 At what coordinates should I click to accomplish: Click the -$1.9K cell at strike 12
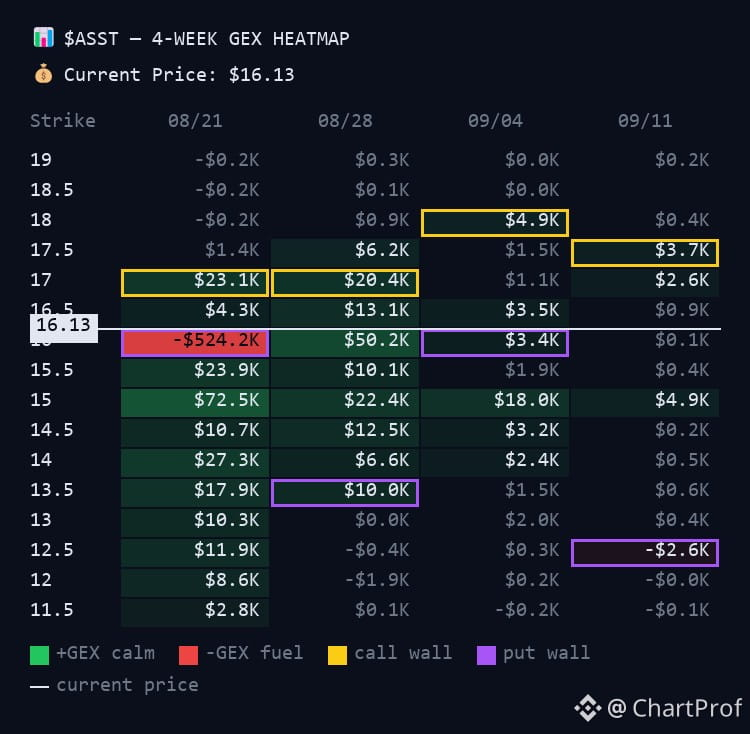[377, 580]
